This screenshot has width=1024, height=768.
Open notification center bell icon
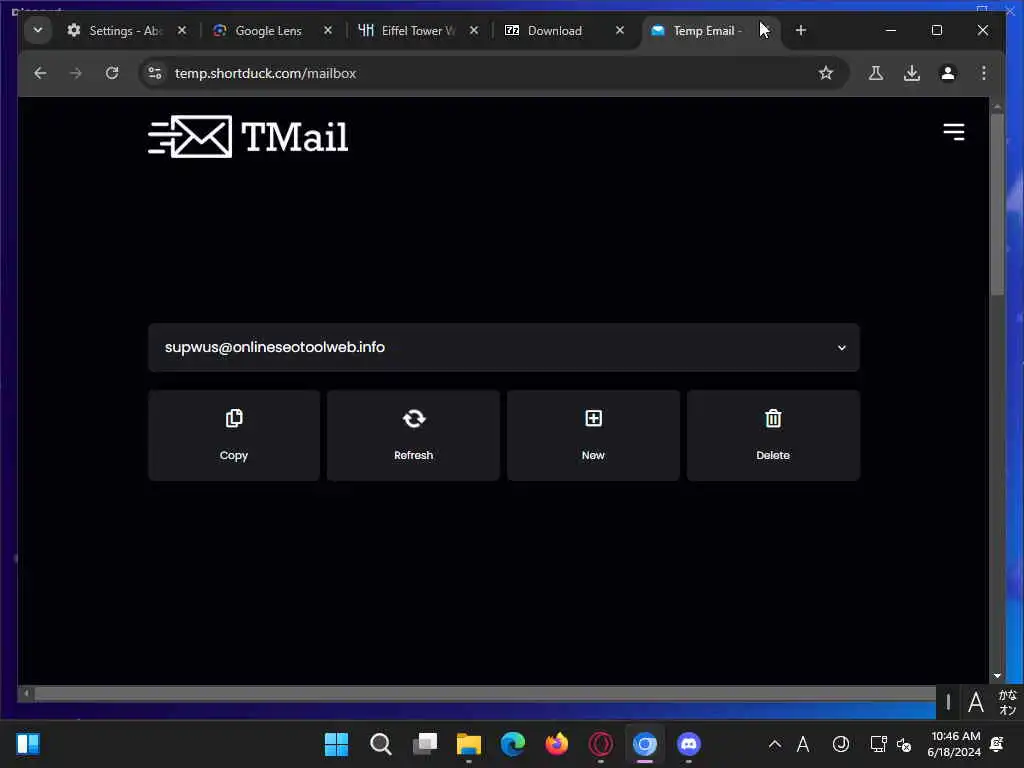pos(997,744)
